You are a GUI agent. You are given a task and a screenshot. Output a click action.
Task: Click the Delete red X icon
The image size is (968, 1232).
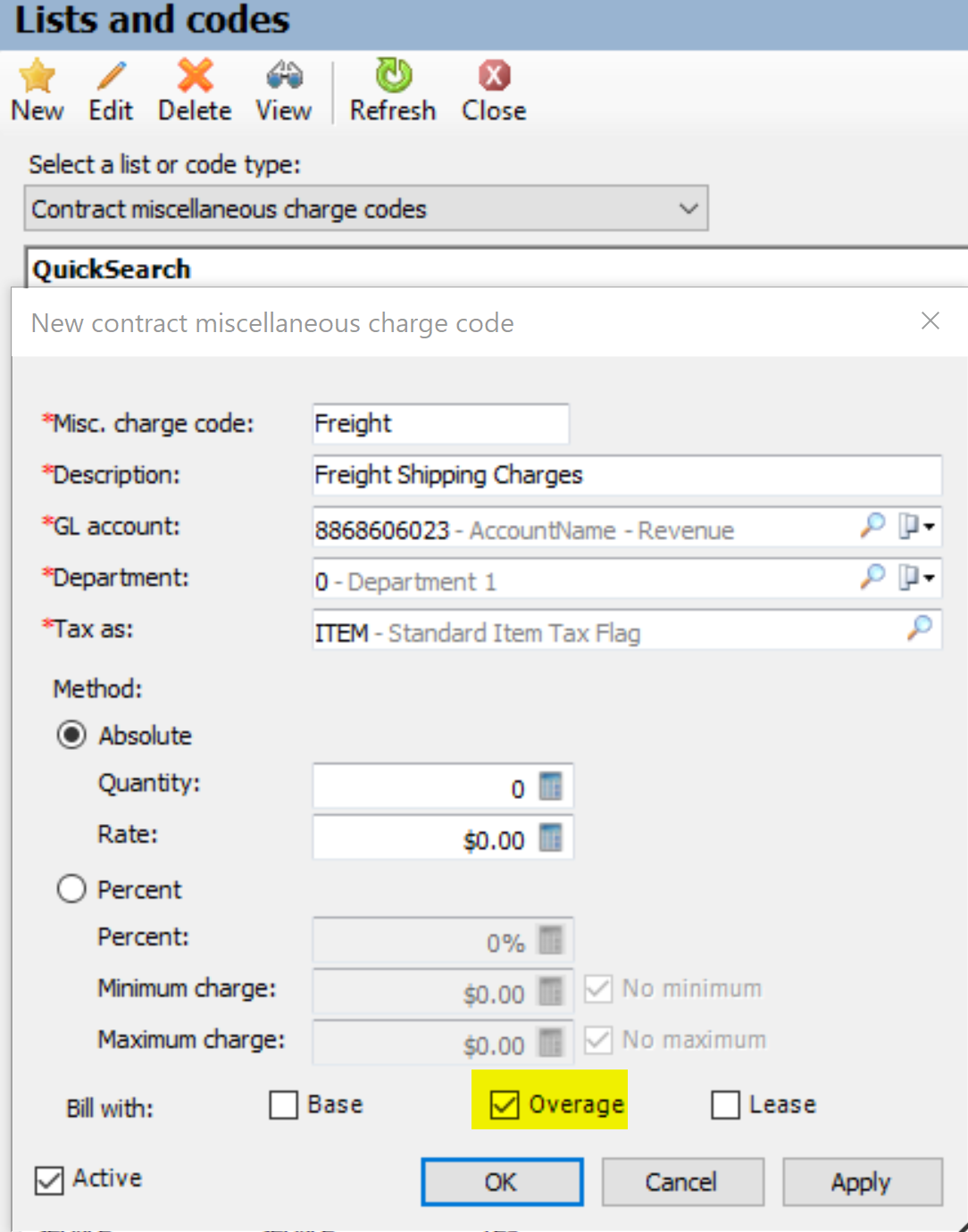(x=195, y=77)
